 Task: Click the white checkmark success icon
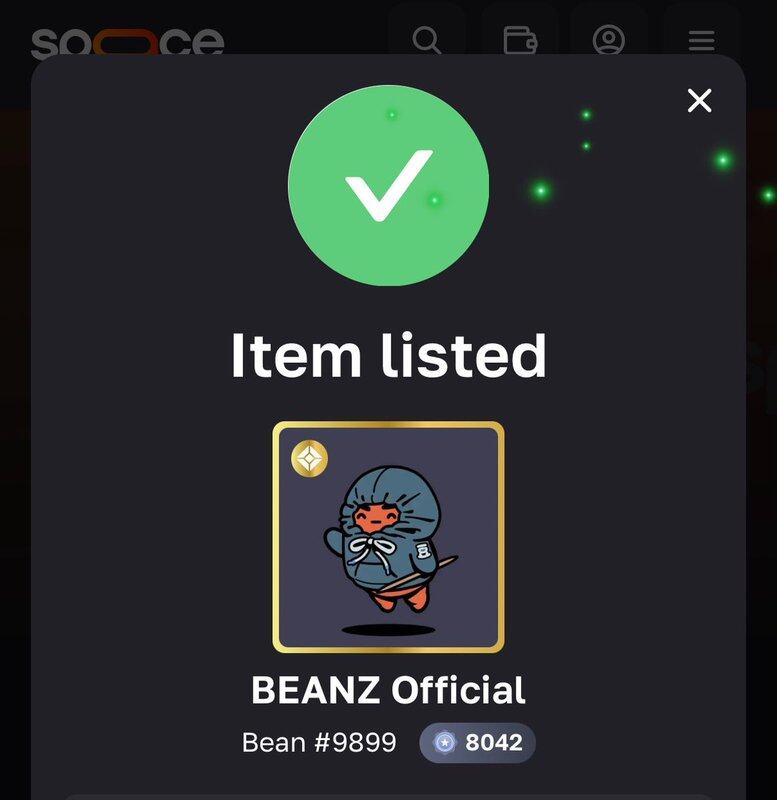[389, 185]
